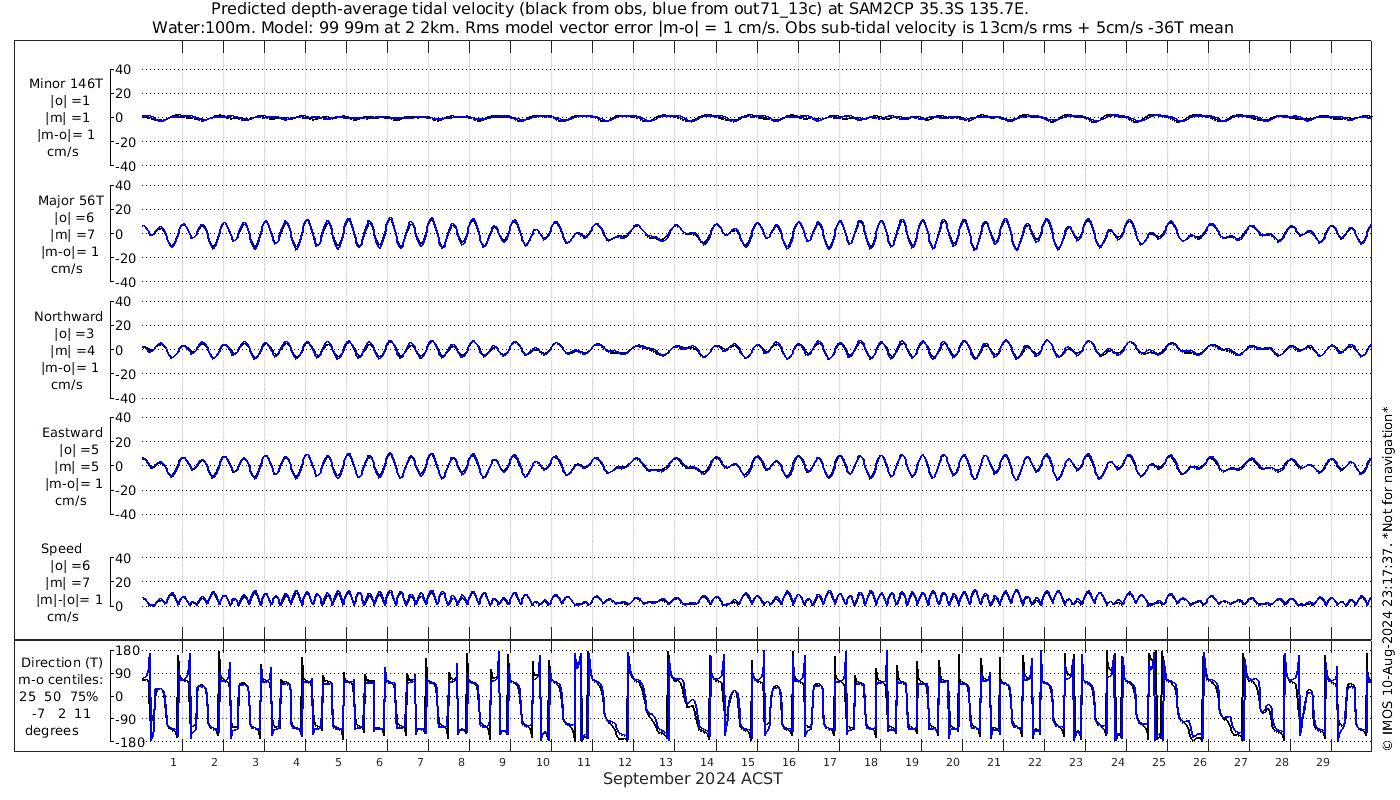
Task: Click date label 29 on the time axis
Action: click(1322, 762)
